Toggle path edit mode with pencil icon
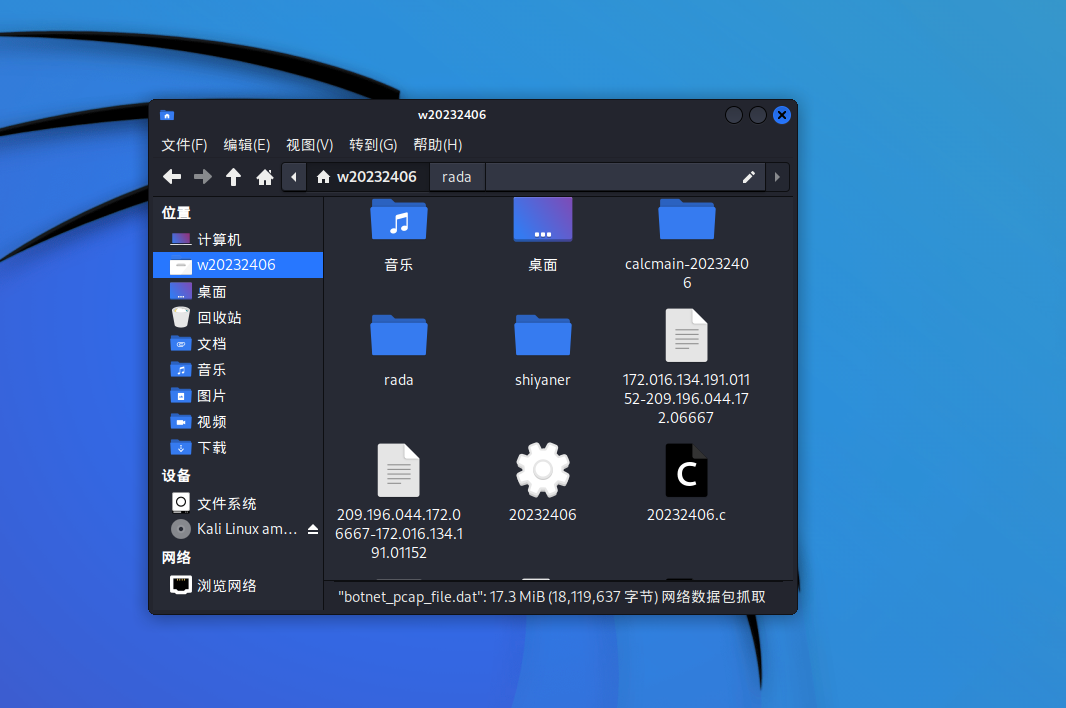This screenshot has height=708, width=1066. coord(749,177)
